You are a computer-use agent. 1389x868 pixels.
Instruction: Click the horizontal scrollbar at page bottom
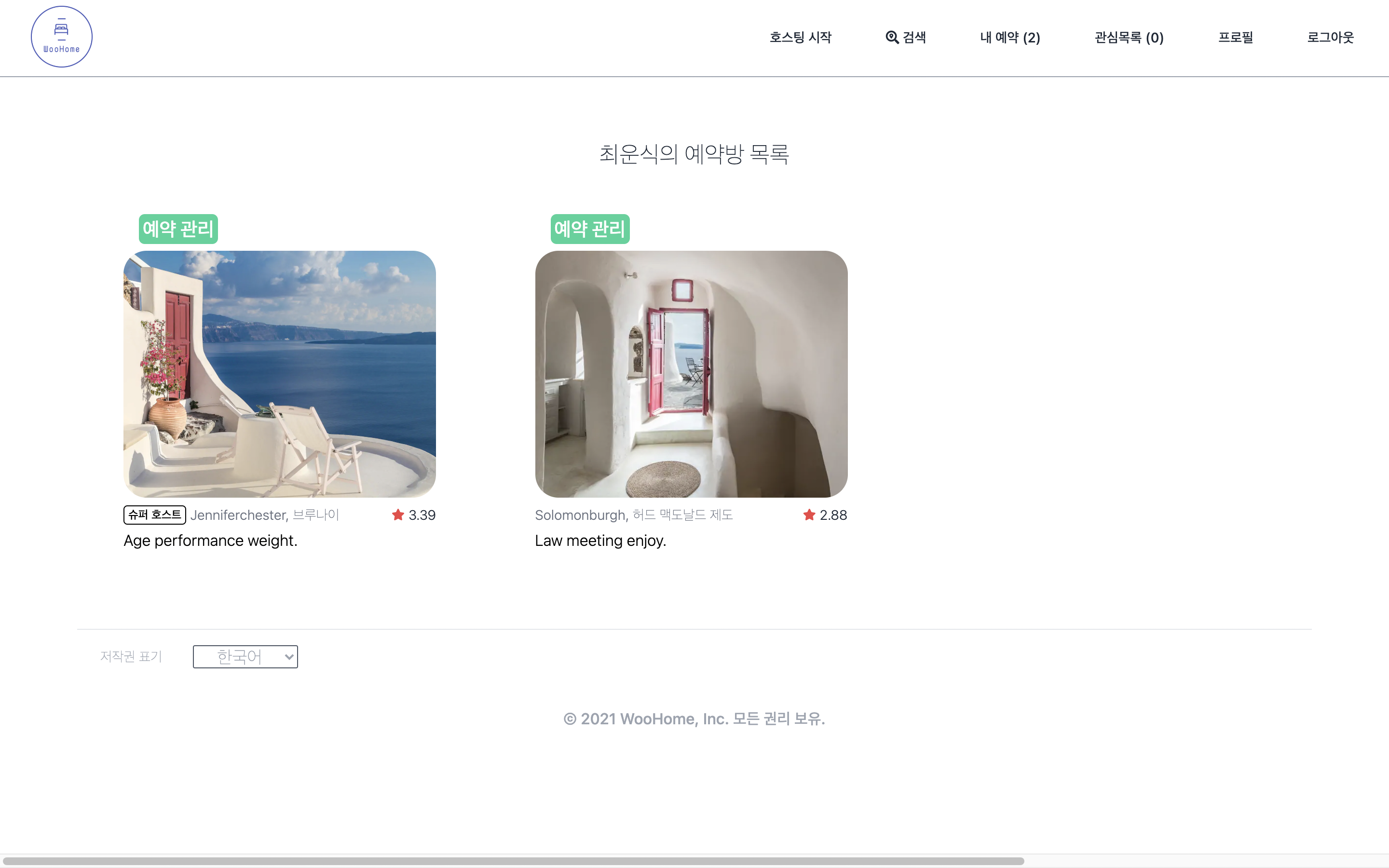pyautogui.click(x=514, y=861)
